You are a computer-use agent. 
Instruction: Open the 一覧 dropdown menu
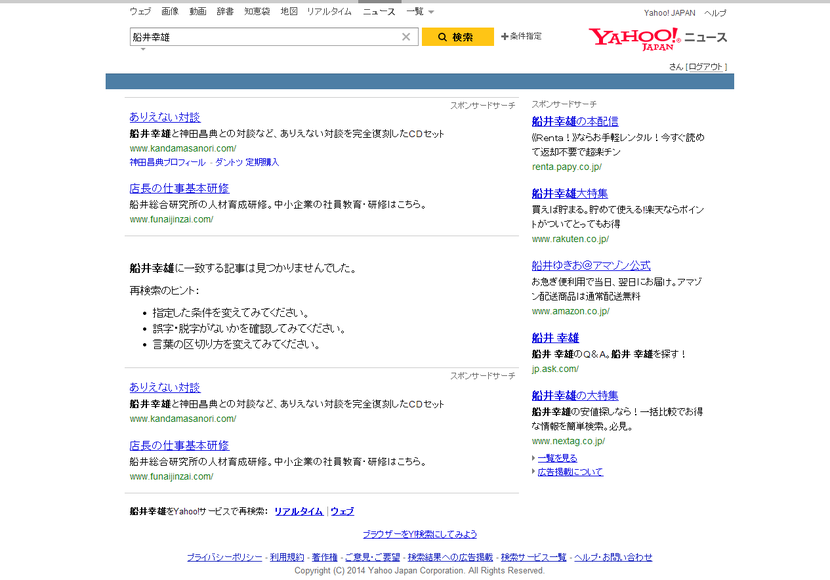point(420,12)
